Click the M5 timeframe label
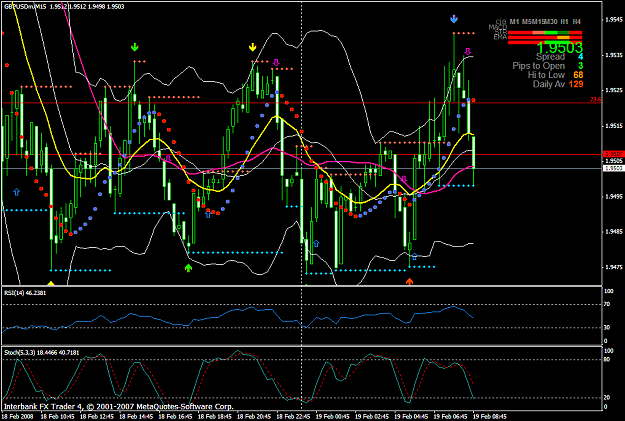This screenshot has width=625, height=421. pyautogui.click(x=527, y=22)
